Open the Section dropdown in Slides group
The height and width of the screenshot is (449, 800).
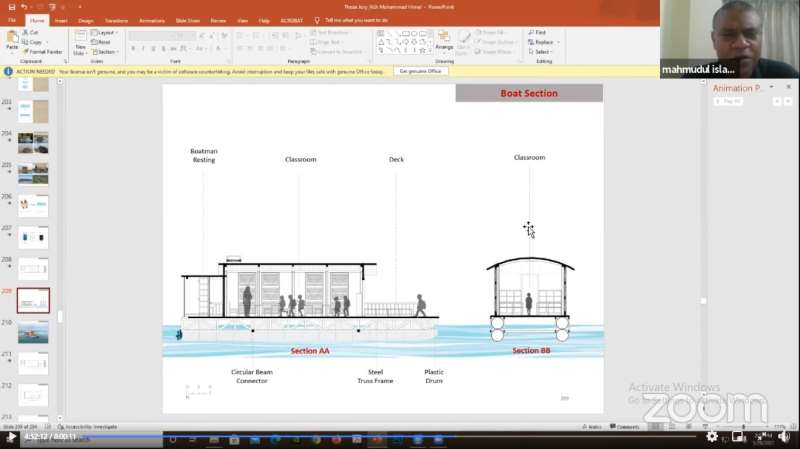tap(107, 51)
